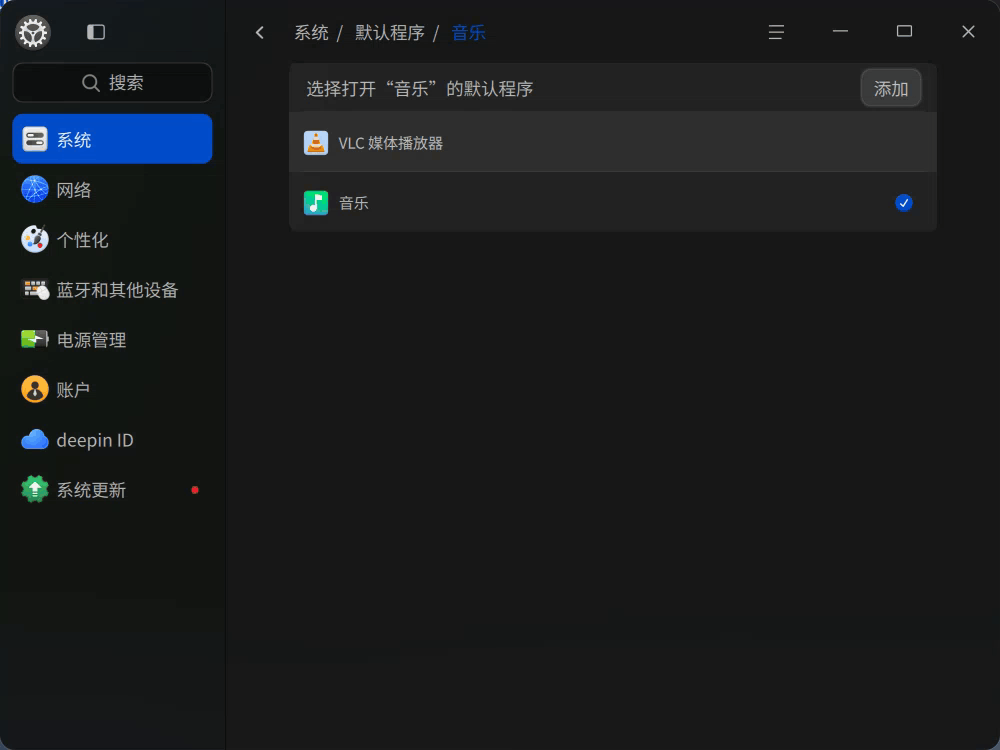Click the 账户 user icon
The height and width of the screenshot is (750, 1000).
[34, 390]
